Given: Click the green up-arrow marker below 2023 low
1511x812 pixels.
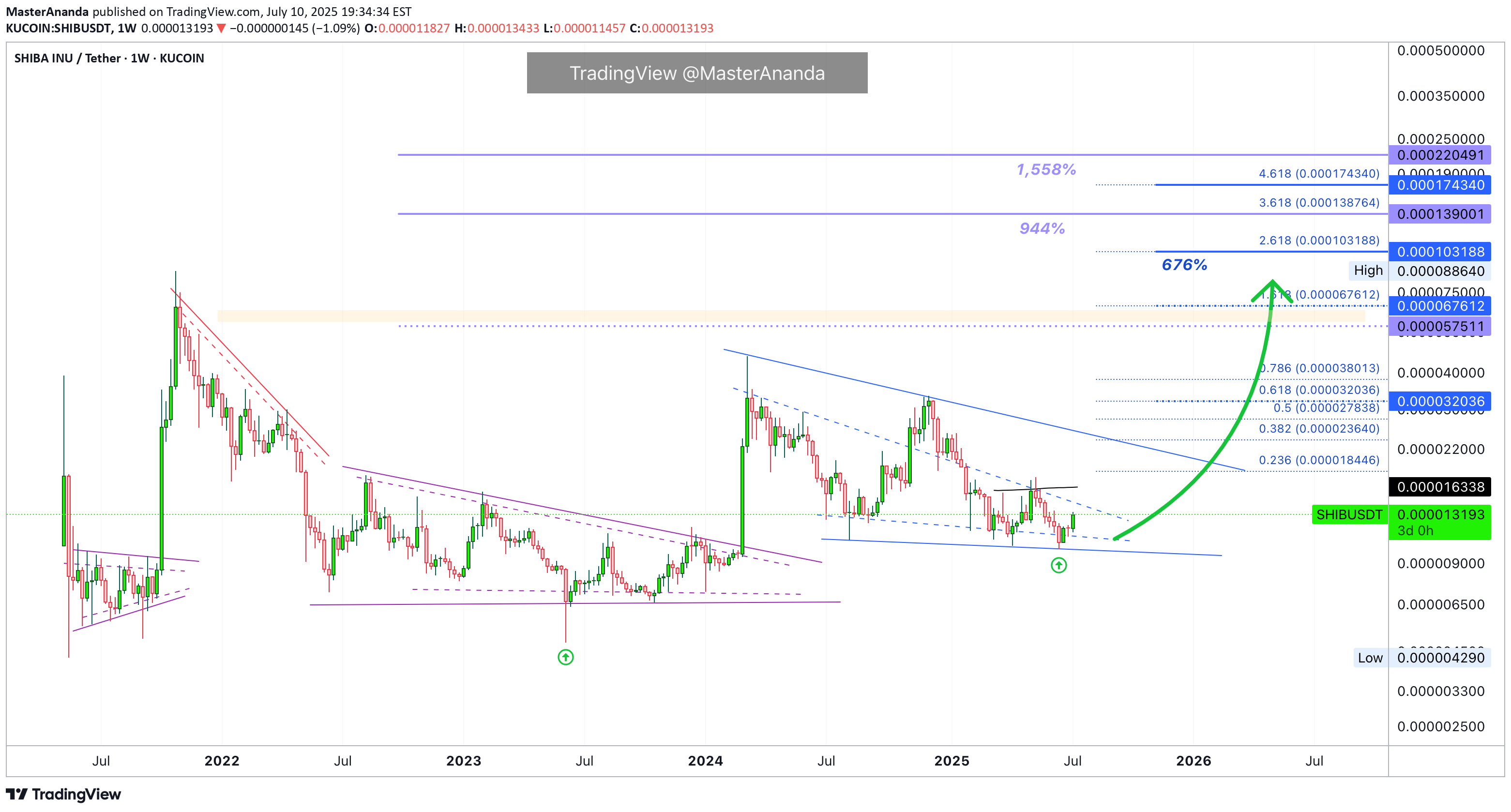Looking at the screenshot, I should point(565,657).
